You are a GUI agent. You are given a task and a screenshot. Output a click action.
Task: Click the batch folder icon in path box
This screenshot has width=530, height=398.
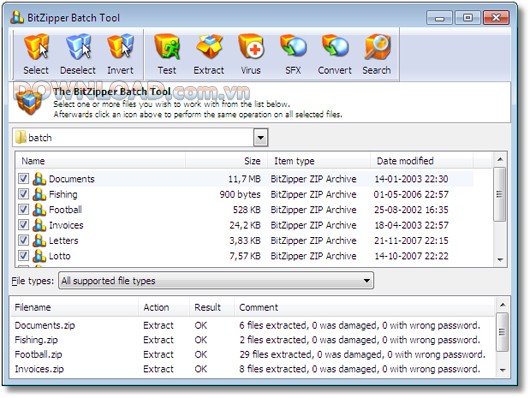[21, 137]
